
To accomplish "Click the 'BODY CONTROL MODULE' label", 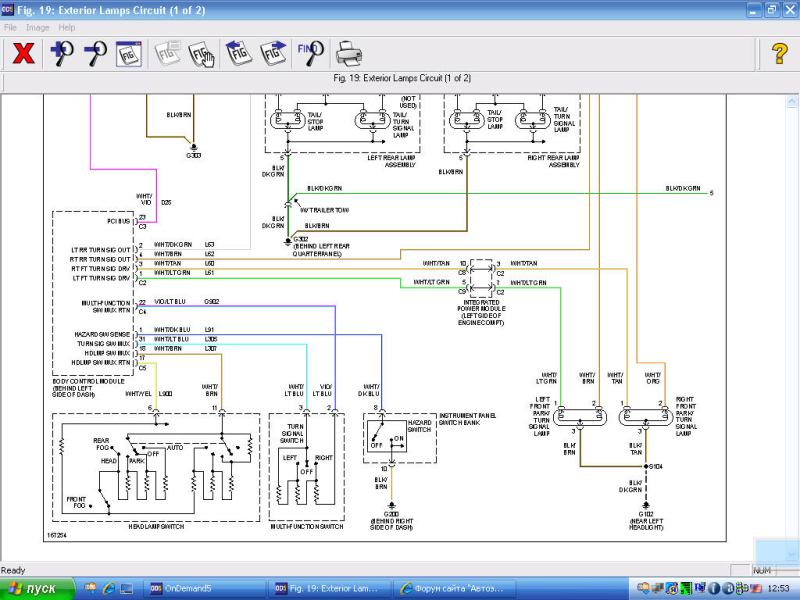I will point(88,381).
